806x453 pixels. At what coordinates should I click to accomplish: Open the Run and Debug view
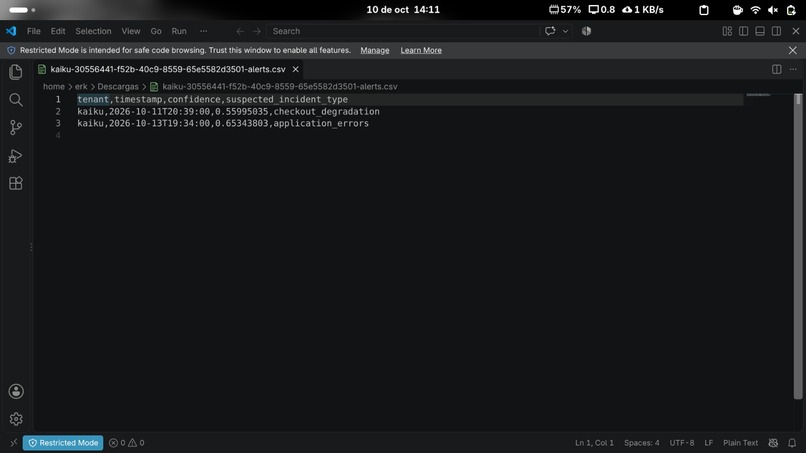point(16,156)
